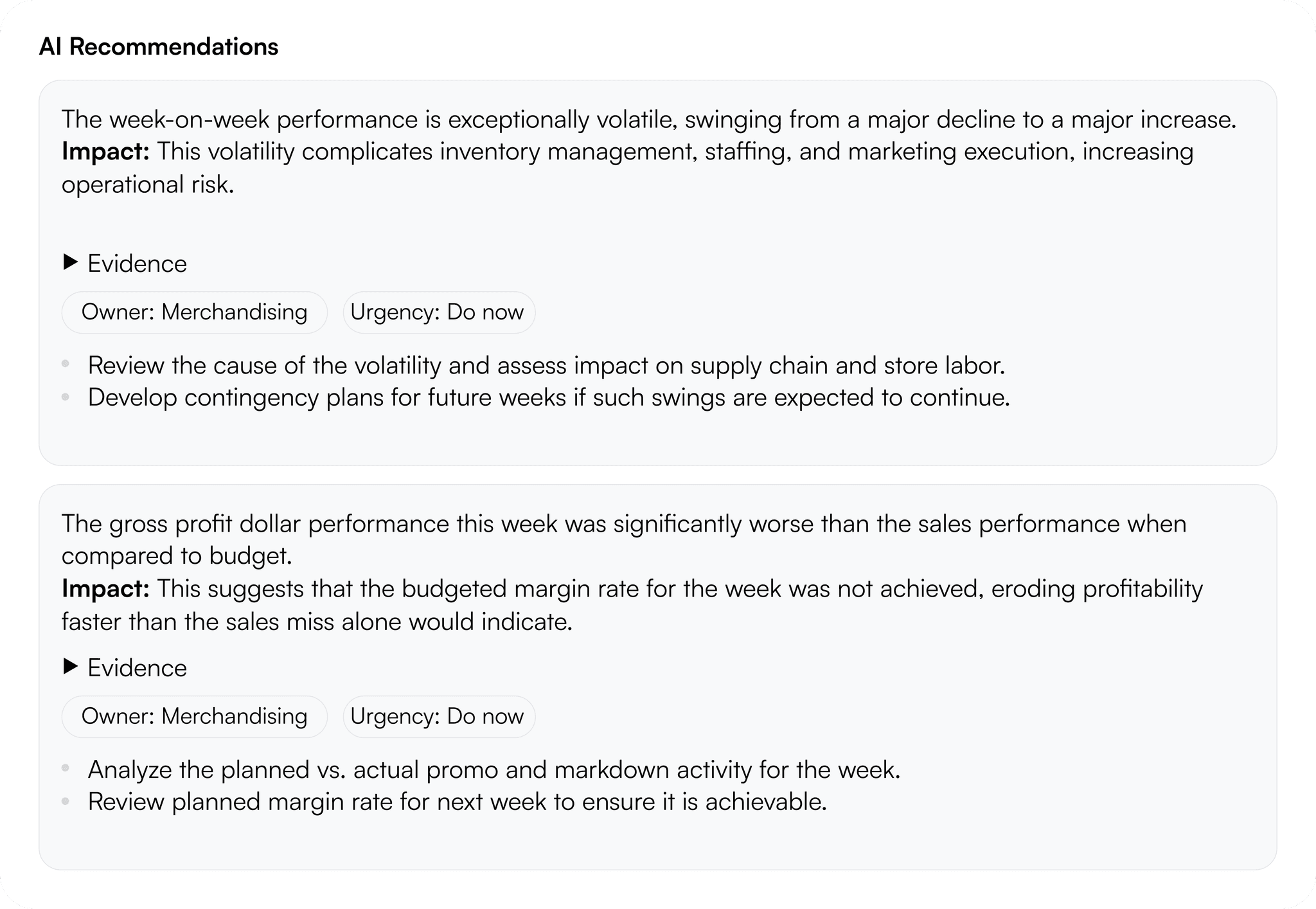Select the 'Review planned margin rate' action item
This screenshot has width=1316, height=909.
(457, 802)
